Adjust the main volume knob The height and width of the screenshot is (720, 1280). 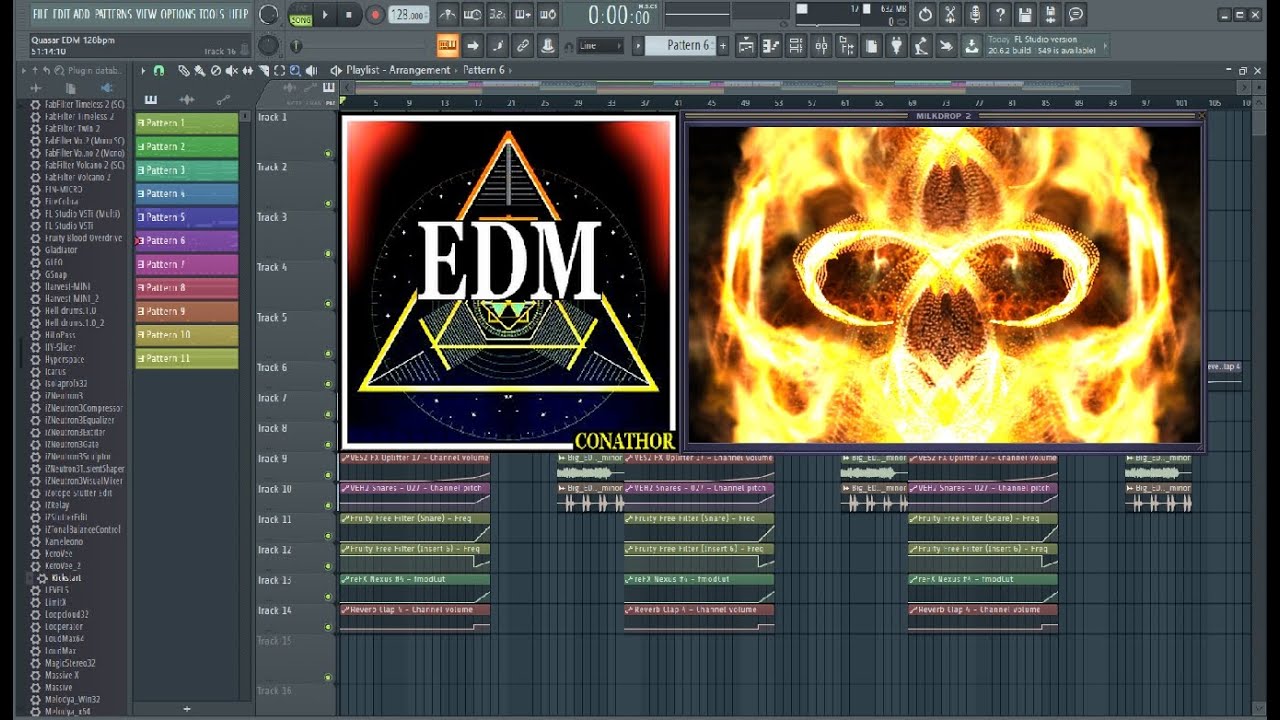pyautogui.click(x=268, y=15)
